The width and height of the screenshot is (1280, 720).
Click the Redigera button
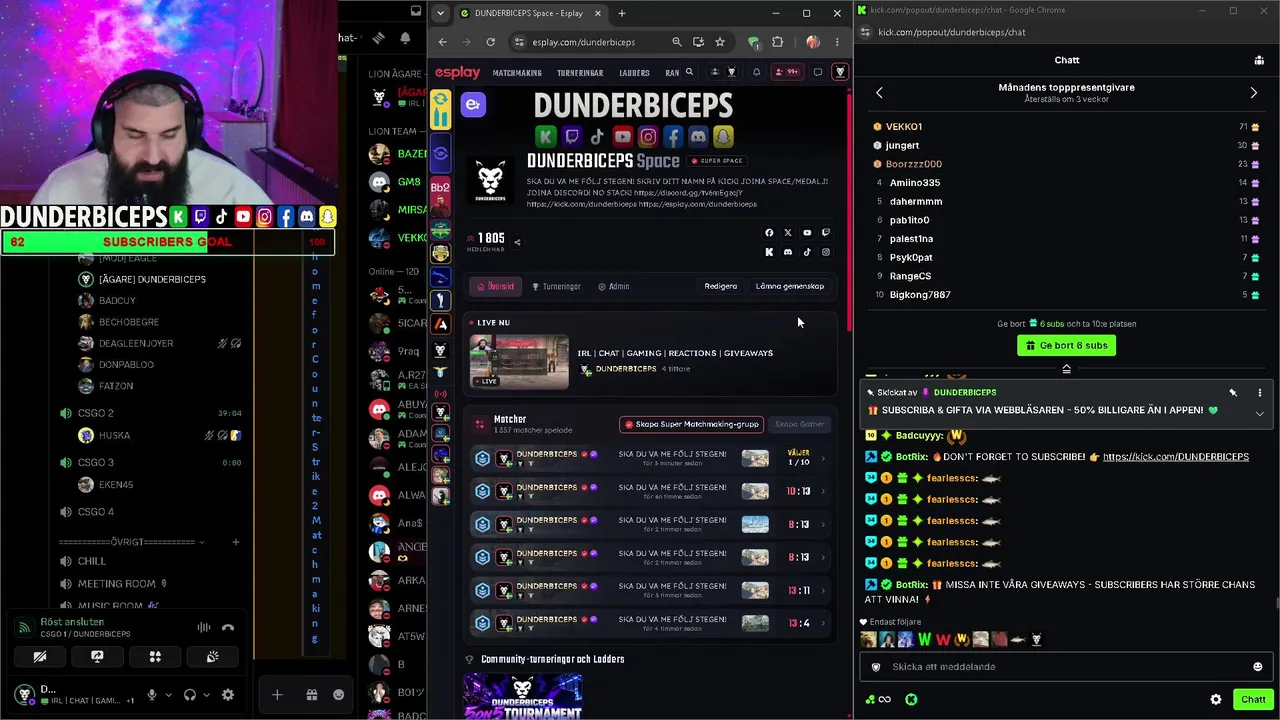click(720, 286)
